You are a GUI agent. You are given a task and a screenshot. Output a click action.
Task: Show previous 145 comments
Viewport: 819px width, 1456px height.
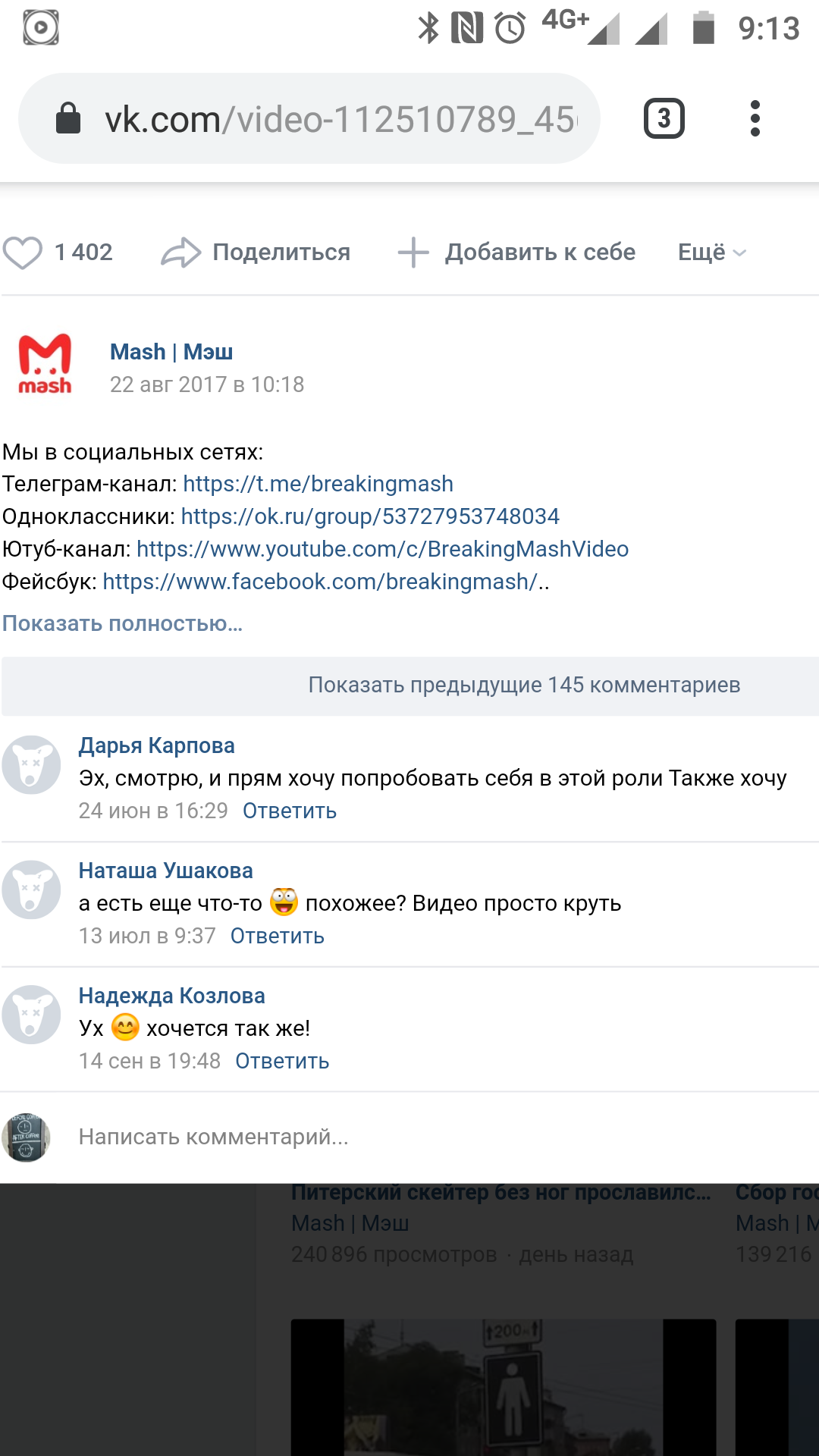point(523,686)
